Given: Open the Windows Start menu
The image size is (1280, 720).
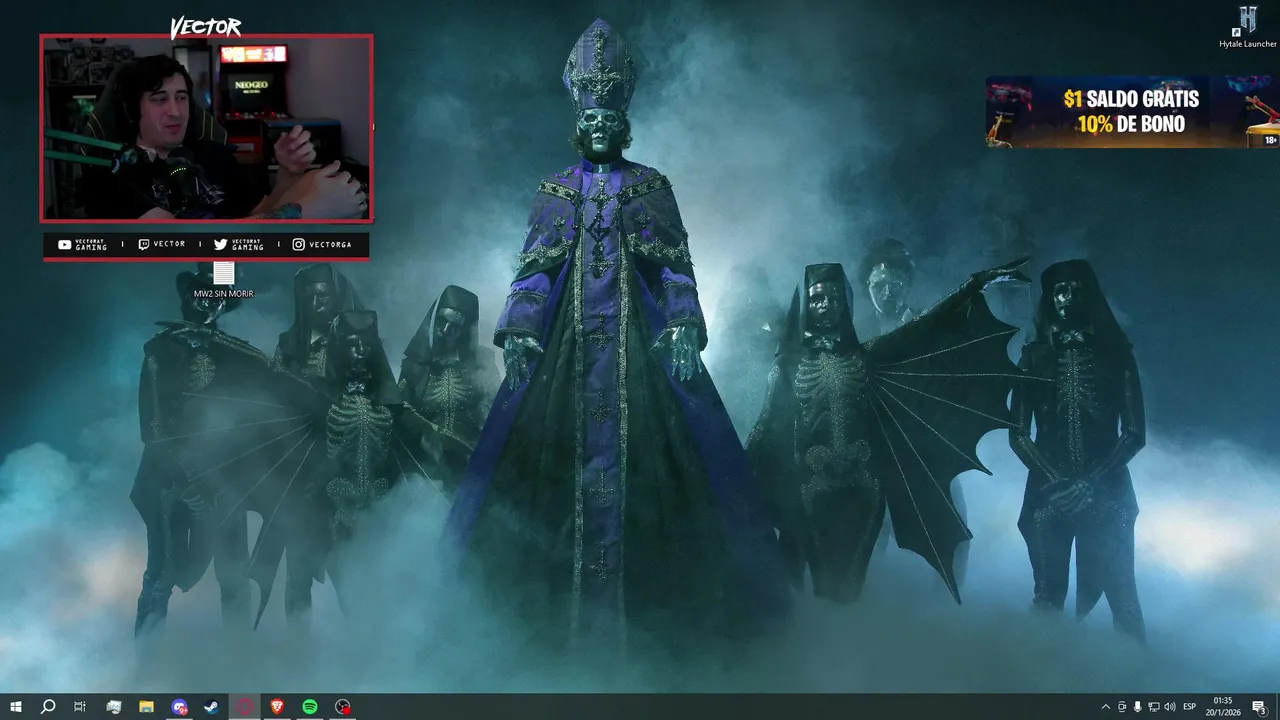Looking at the screenshot, I should click(x=15, y=707).
